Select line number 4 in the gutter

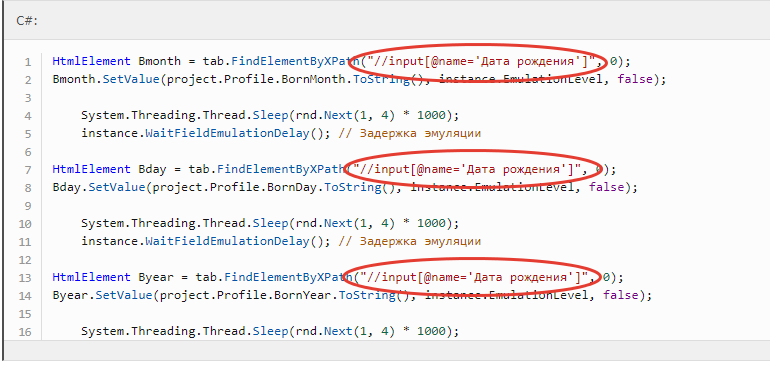point(28,116)
